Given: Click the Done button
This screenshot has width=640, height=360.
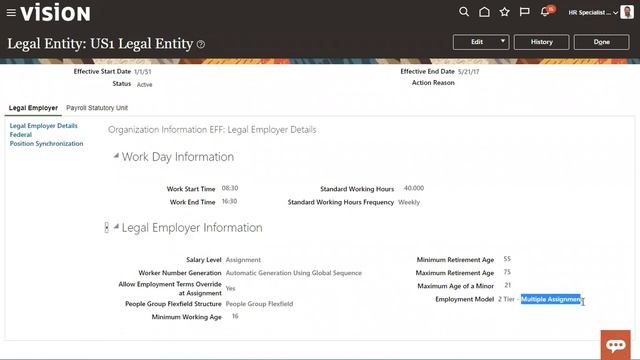Looking at the screenshot, I should (601, 42).
